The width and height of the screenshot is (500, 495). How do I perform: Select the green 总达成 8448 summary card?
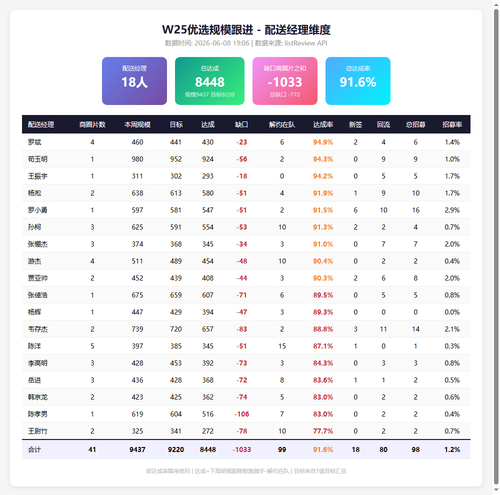pos(210,81)
